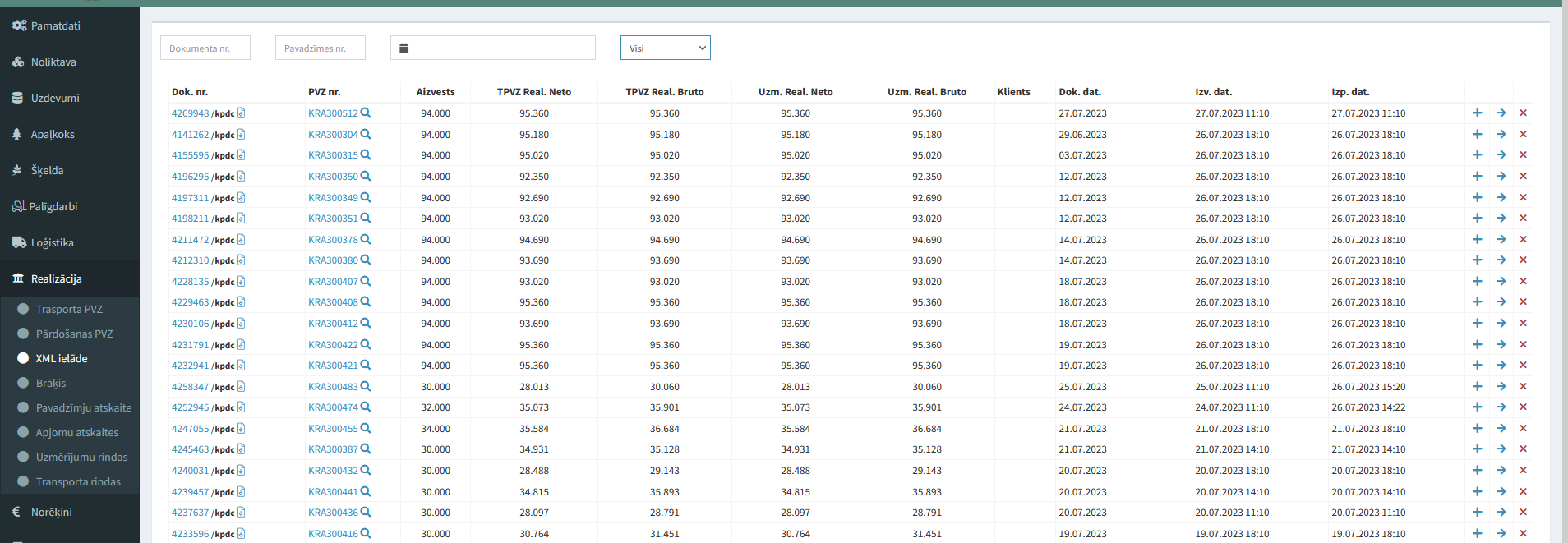Click magnifier icon next to KRA300512
1568x543 pixels.
(x=366, y=113)
